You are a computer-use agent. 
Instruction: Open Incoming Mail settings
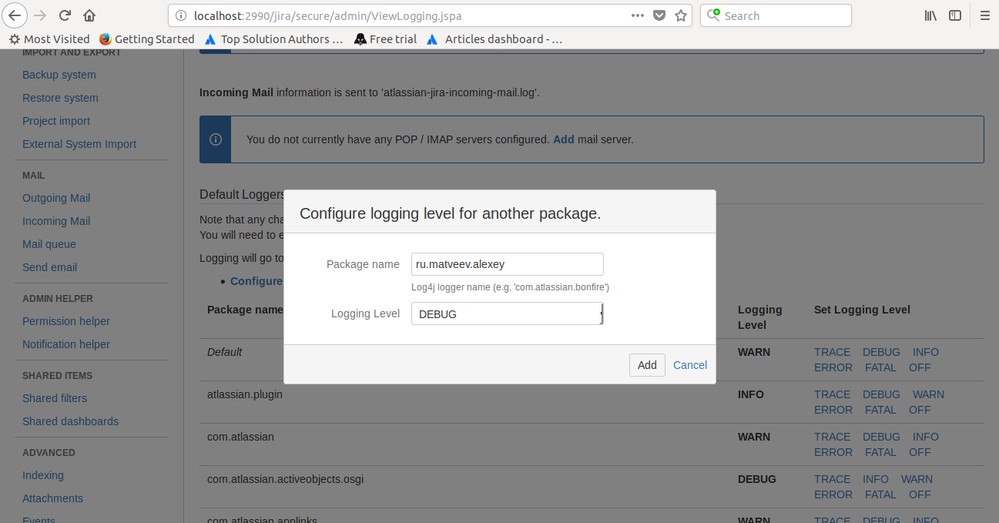[x=56, y=221]
